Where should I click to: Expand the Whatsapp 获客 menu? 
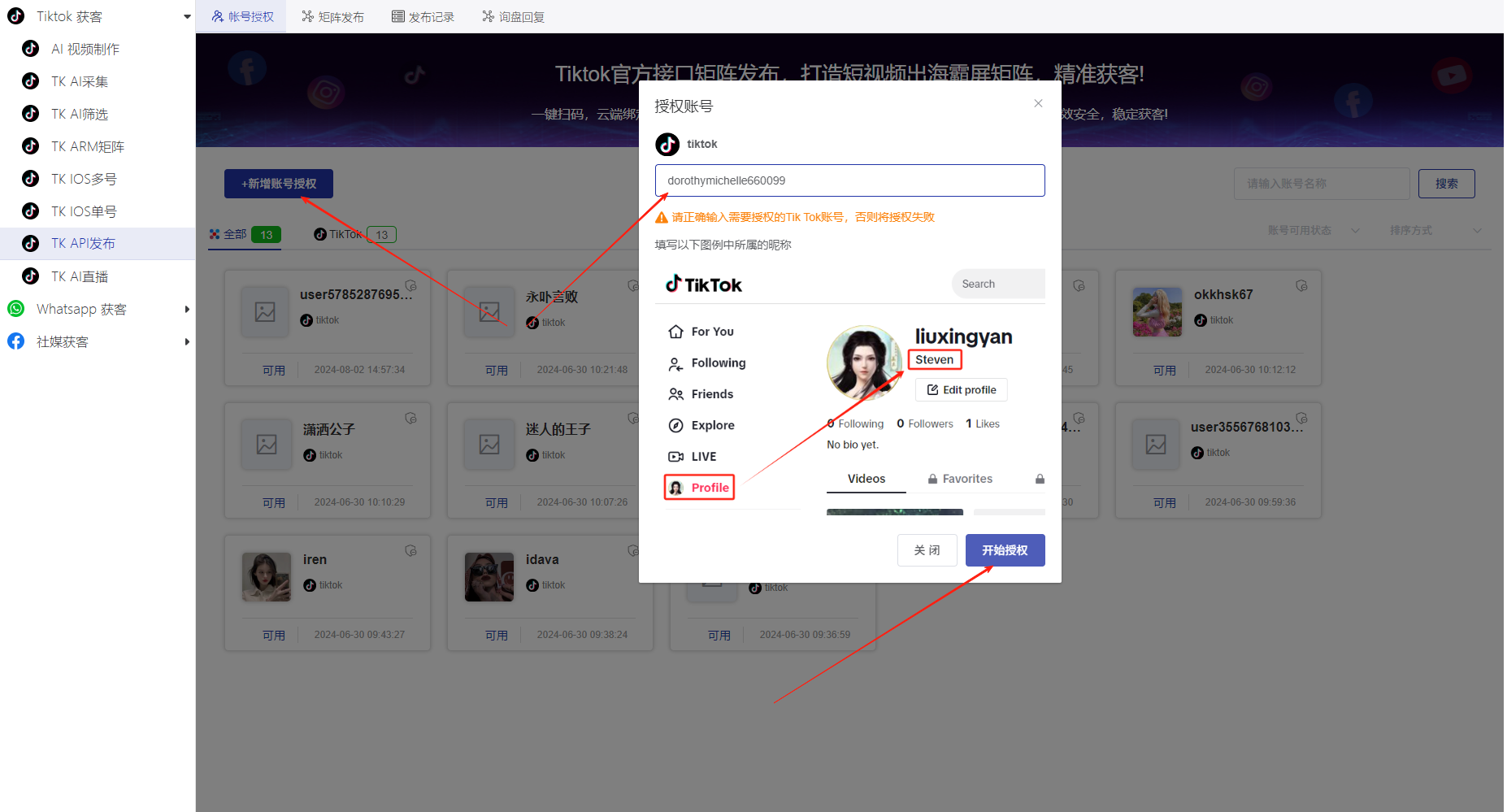tap(187, 309)
